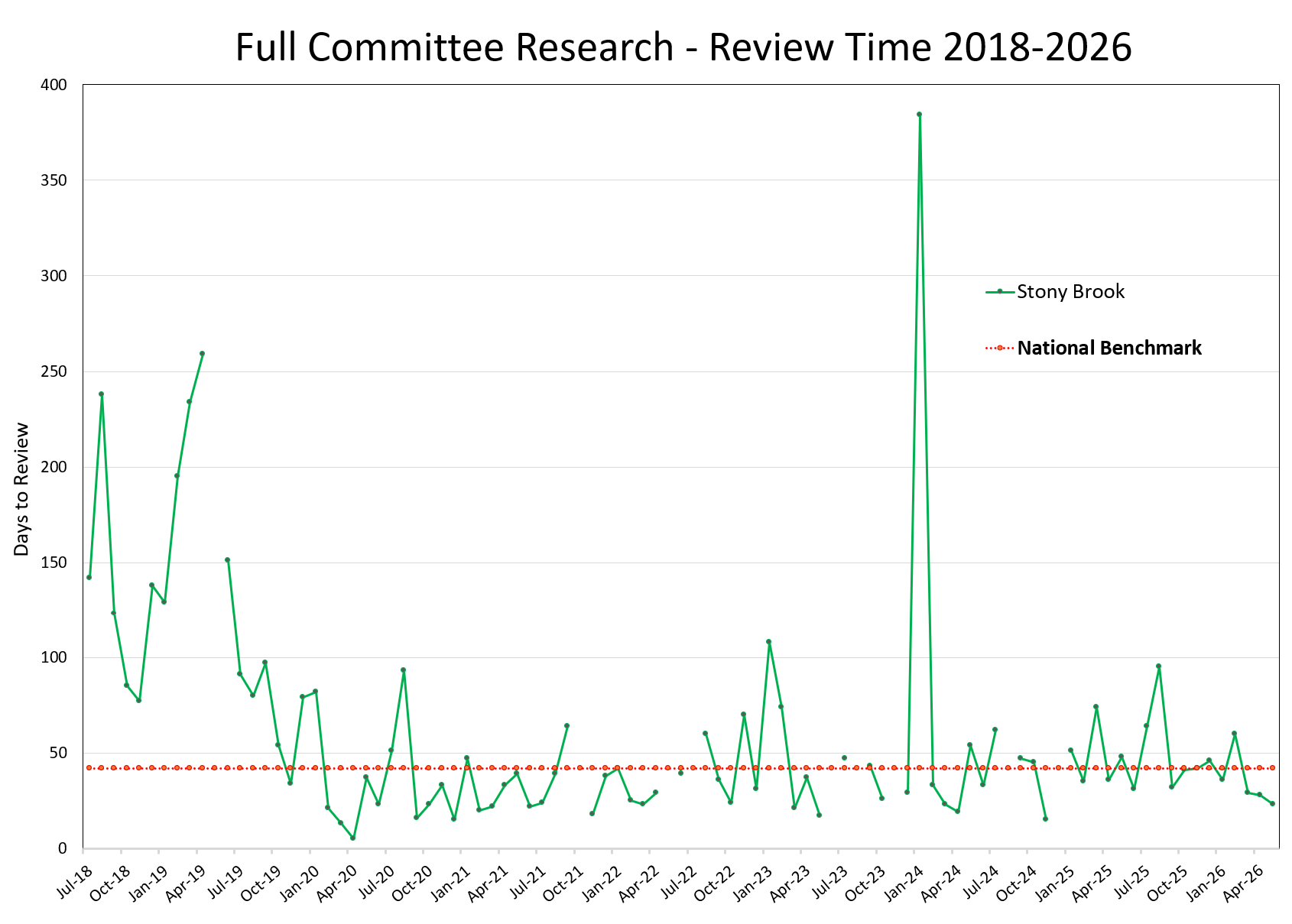Click the 'Jan-25' x-axis label
This screenshot has width=1292, height=924.
click(1055, 883)
